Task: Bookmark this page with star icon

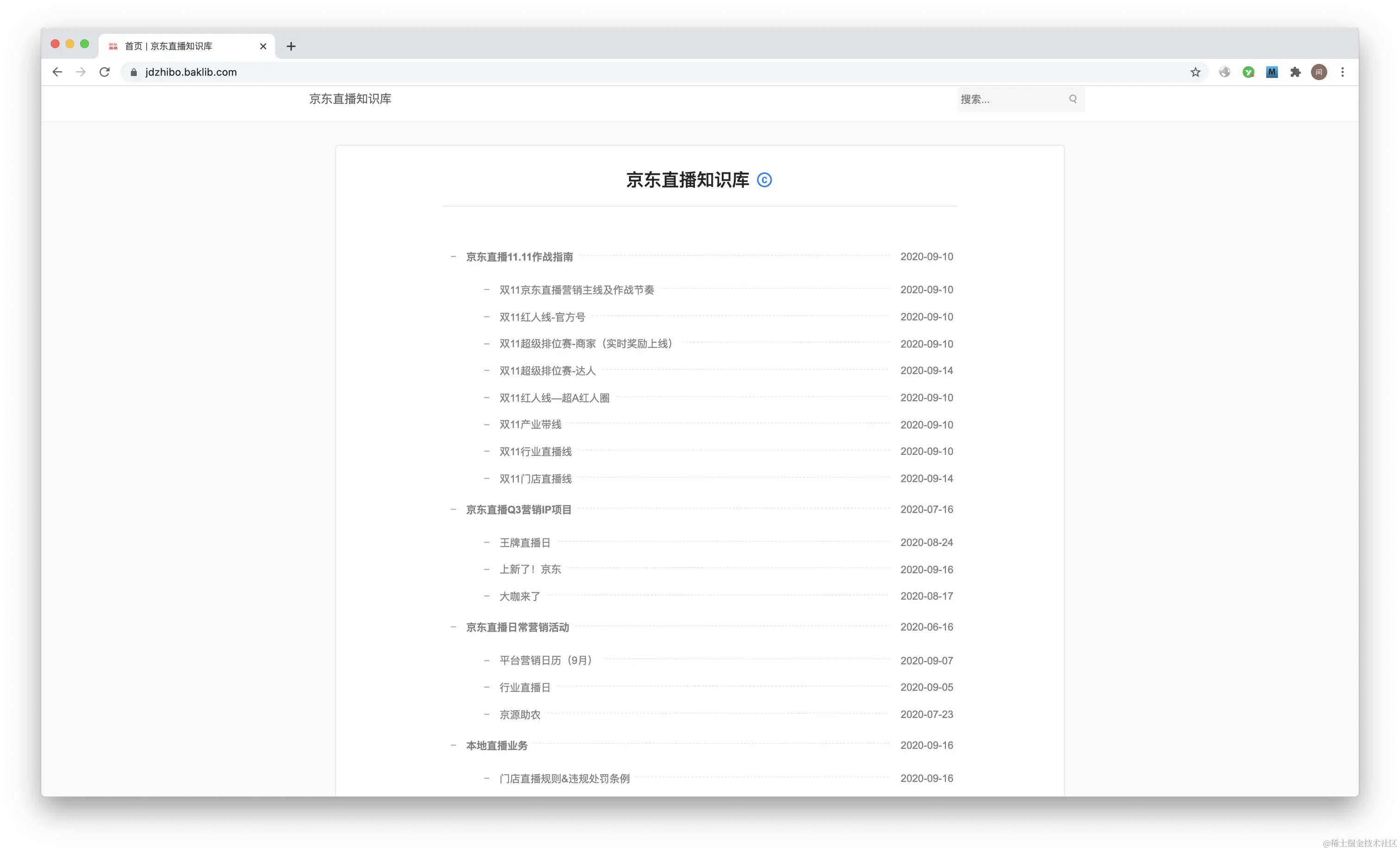Action: coord(1195,72)
